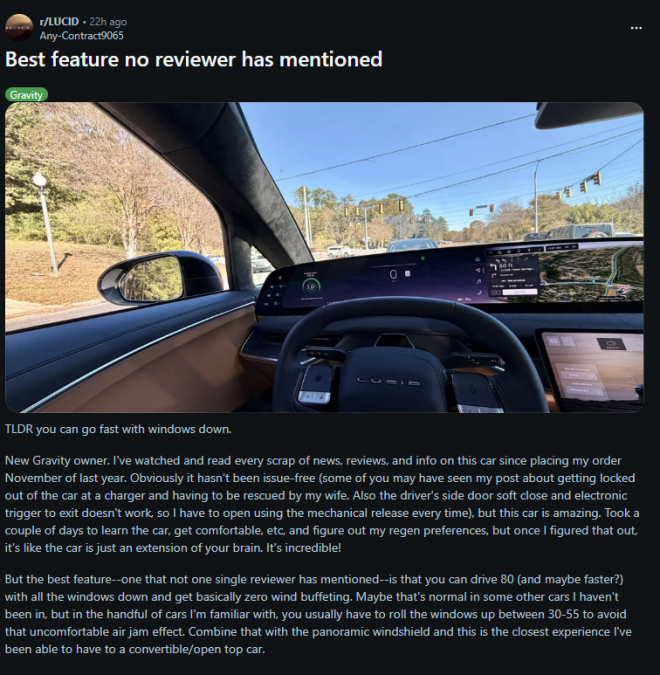
Task: Filter by the green Gravity flair
Action: click(26, 95)
